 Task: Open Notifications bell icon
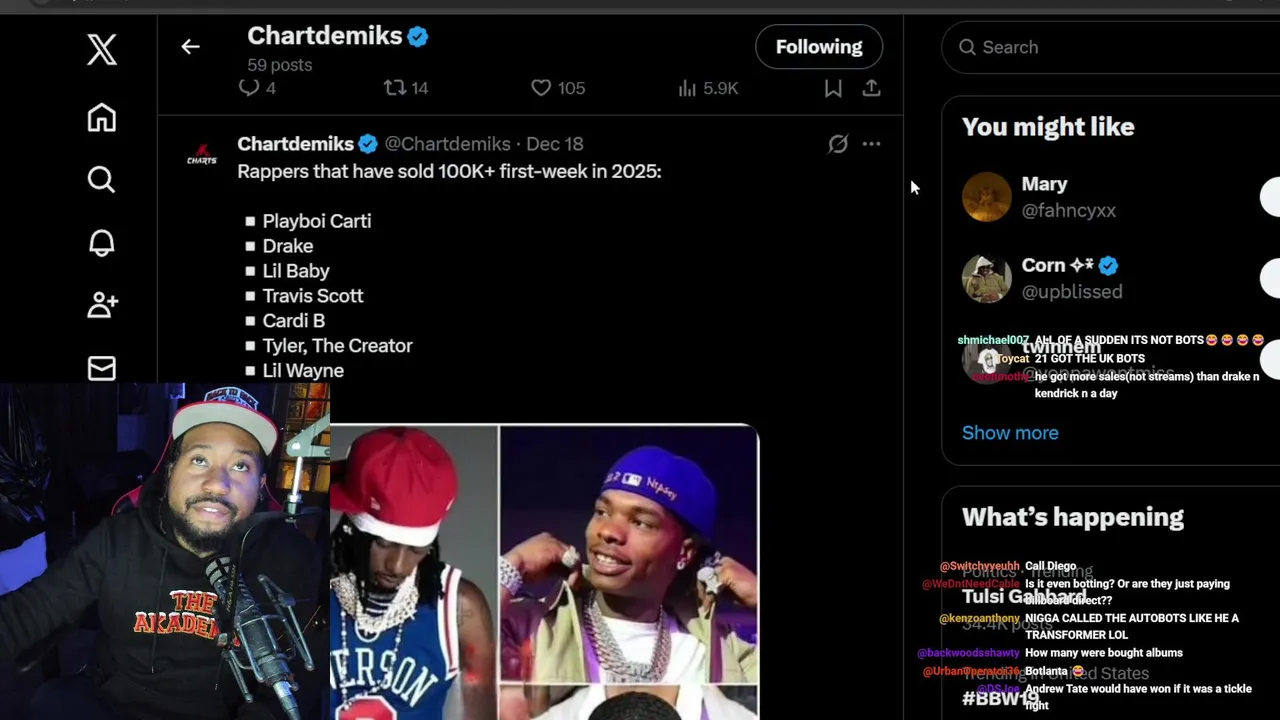(x=101, y=243)
